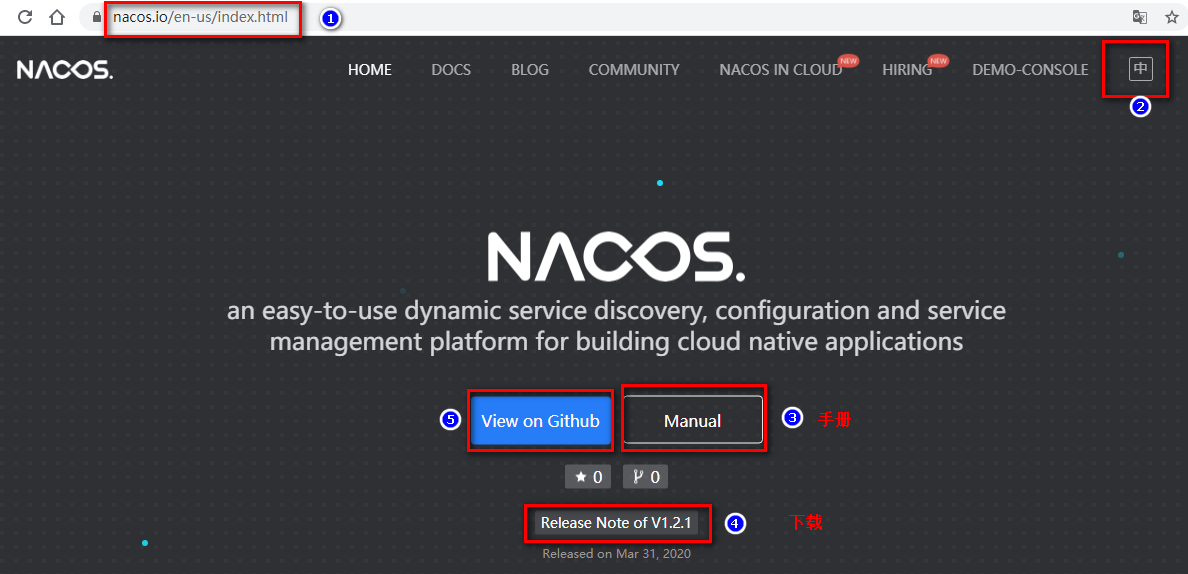Open the COMMUNITY menu item
Viewport: 1188px width, 574px height.
click(634, 70)
